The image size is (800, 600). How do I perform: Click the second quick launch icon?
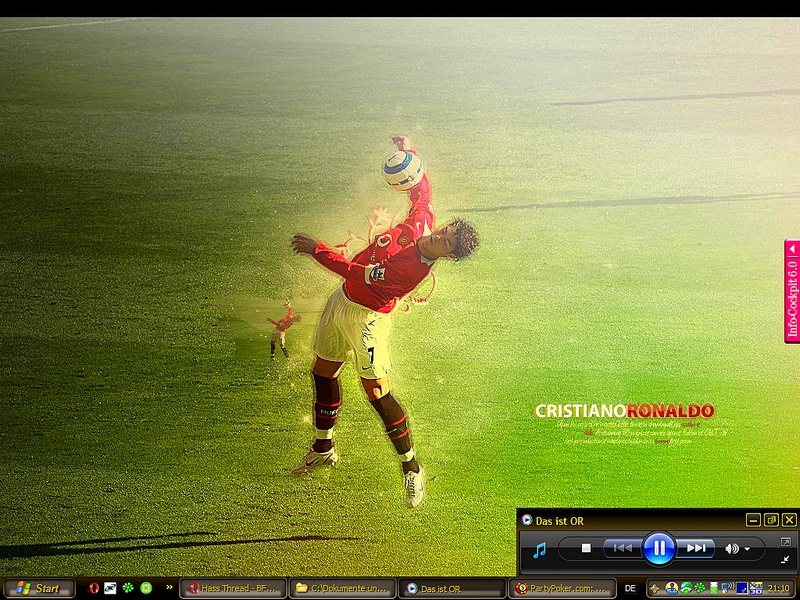click(110, 588)
